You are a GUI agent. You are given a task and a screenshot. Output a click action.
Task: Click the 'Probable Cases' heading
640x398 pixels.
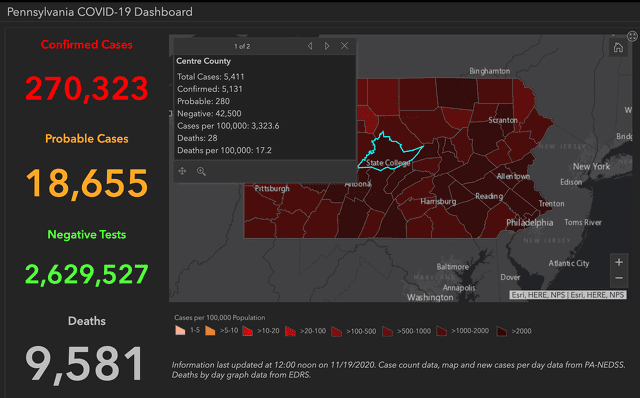point(87,139)
